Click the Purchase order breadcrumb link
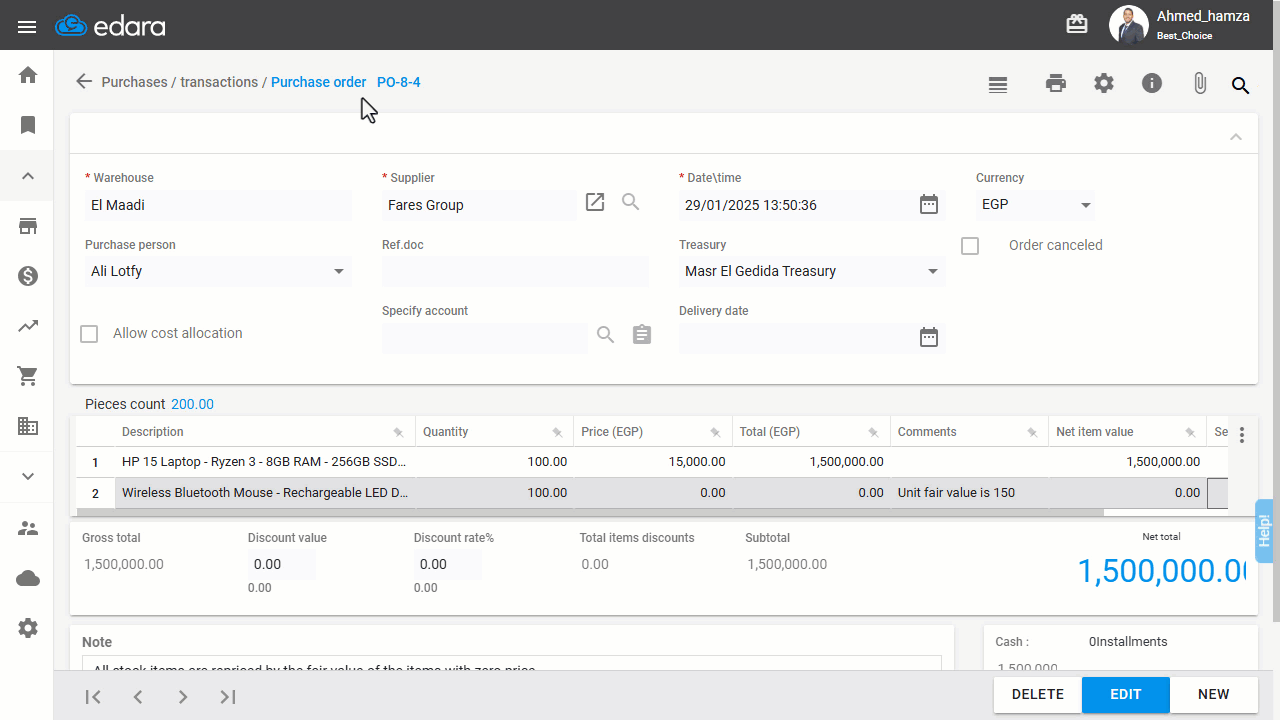 (318, 82)
